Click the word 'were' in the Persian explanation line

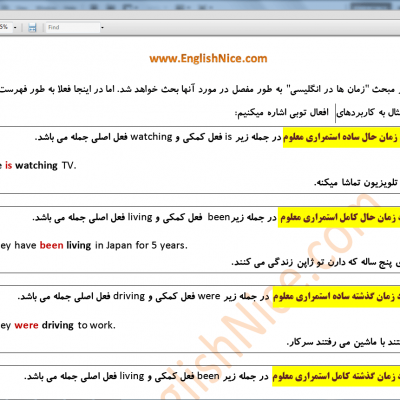[209, 296]
